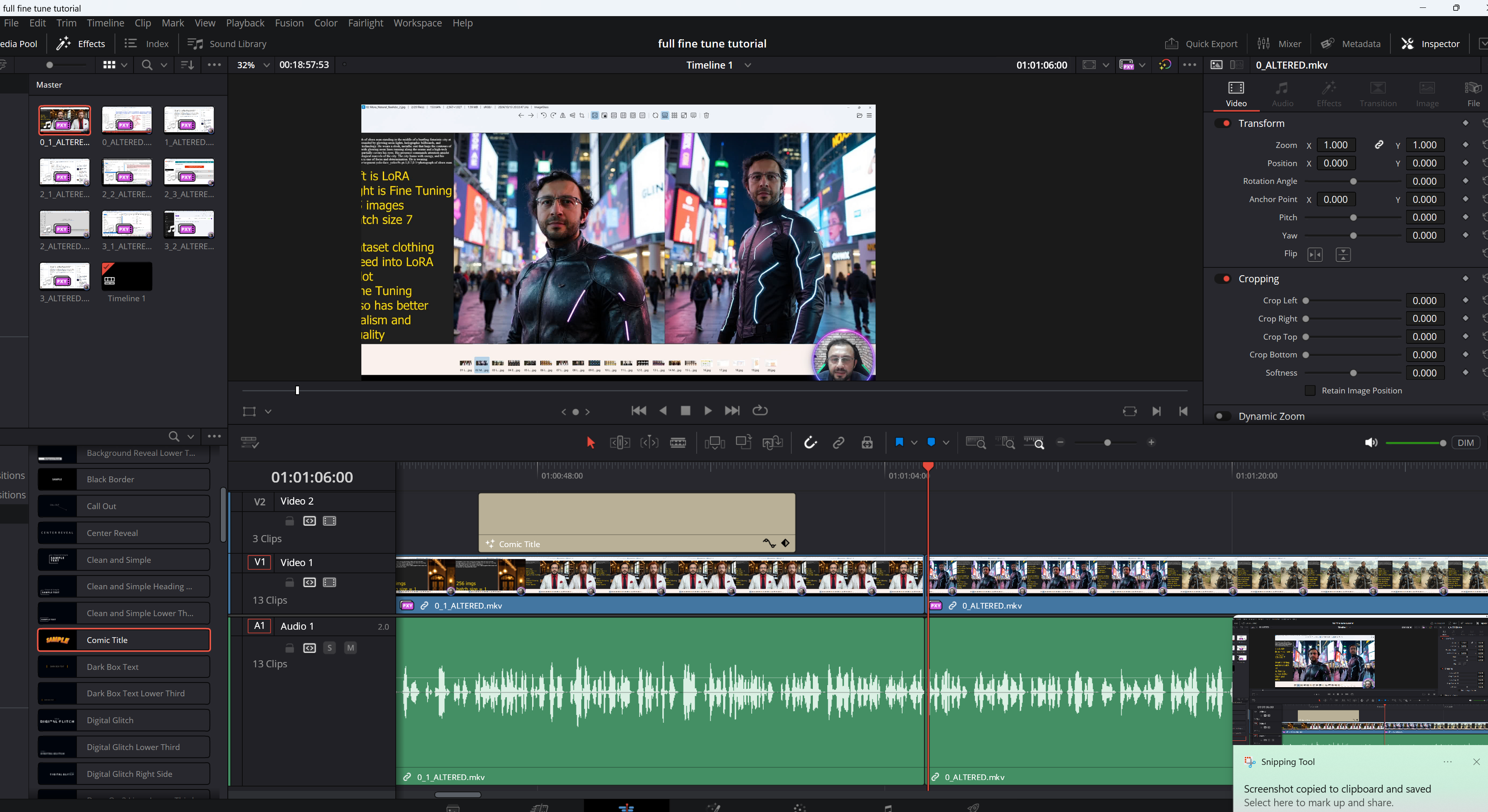1488x812 pixels.
Task: Toggle timeline snapping magnet icon
Action: coord(810,443)
